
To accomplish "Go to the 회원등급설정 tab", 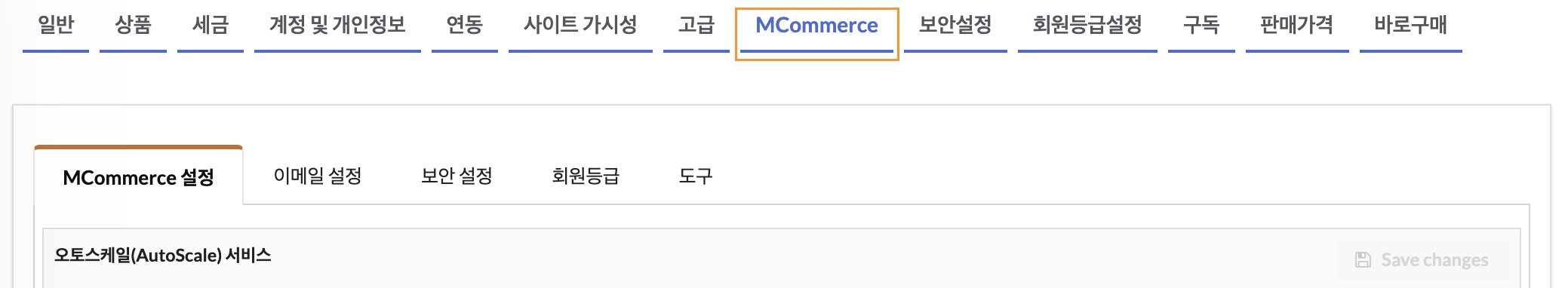I will pyautogui.click(x=1087, y=26).
